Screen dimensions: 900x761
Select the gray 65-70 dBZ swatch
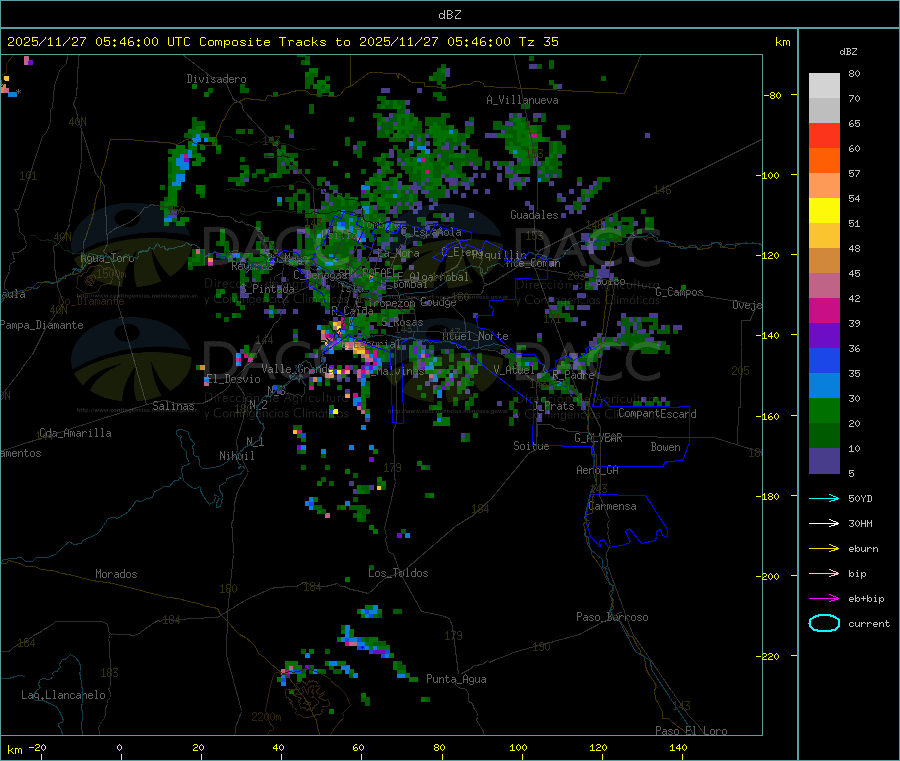[x=824, y=111]
